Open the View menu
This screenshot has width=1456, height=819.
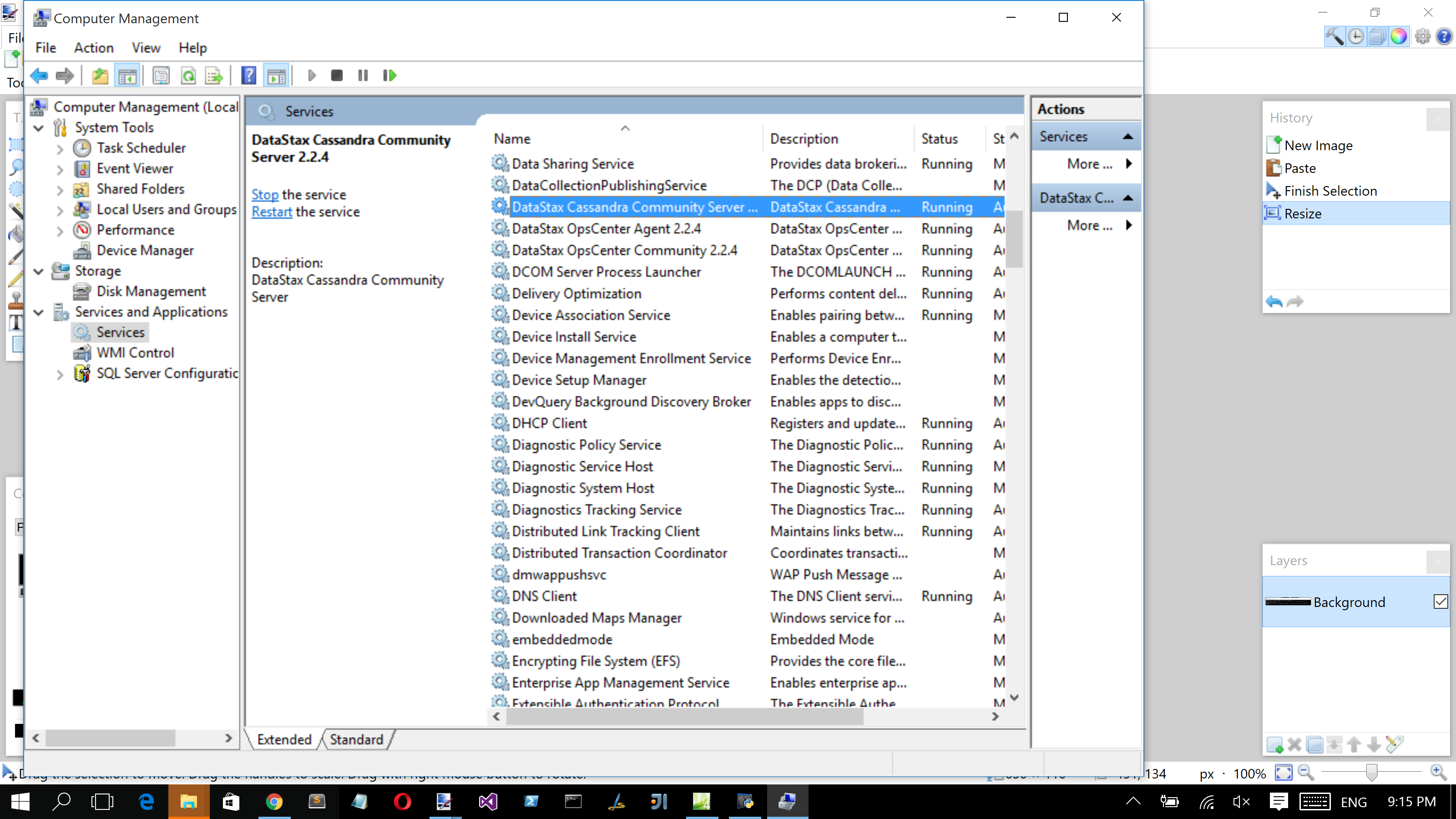[146, 48]
